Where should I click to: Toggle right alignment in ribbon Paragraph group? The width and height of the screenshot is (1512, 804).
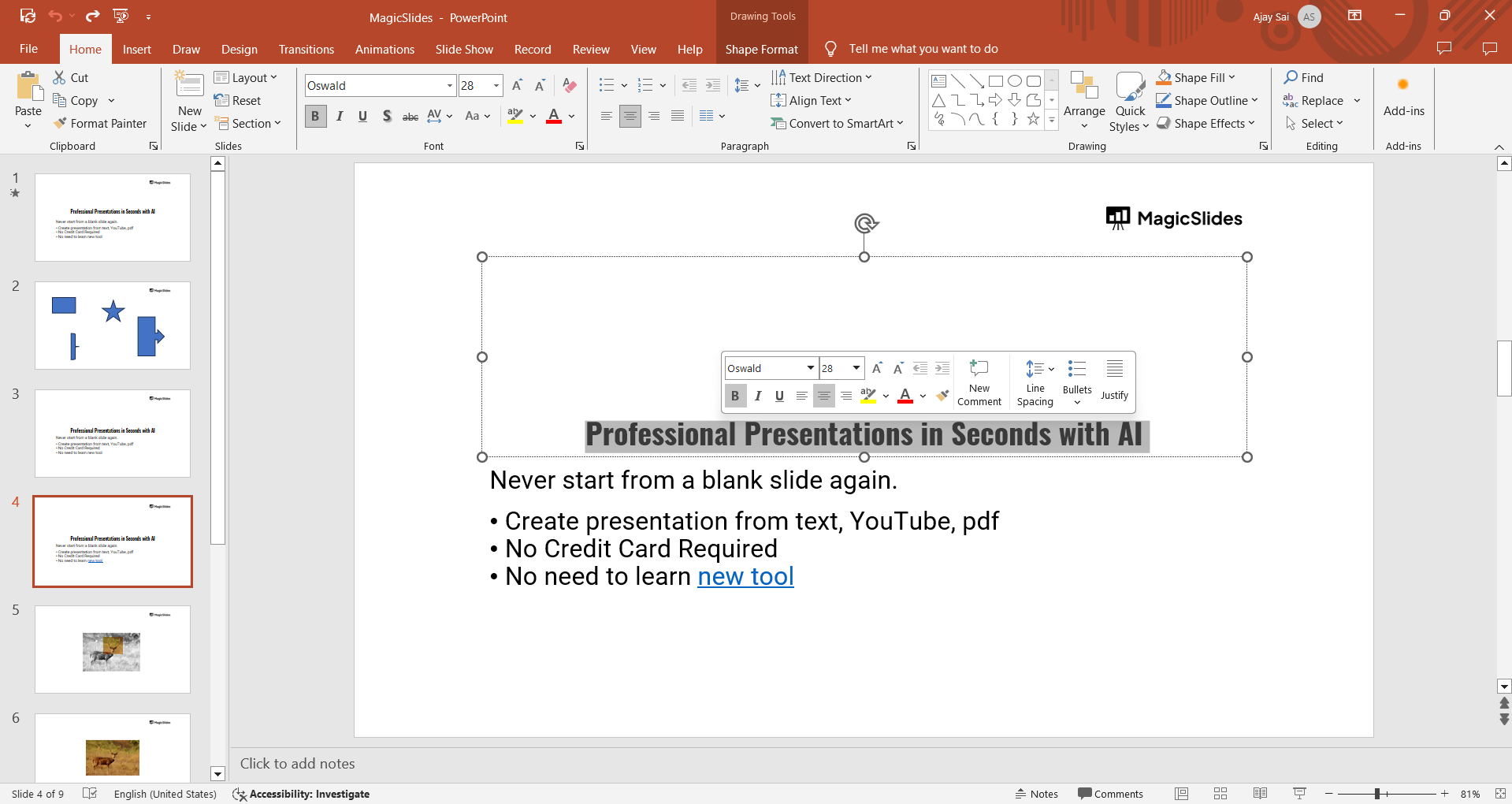[x=654, y=116]
